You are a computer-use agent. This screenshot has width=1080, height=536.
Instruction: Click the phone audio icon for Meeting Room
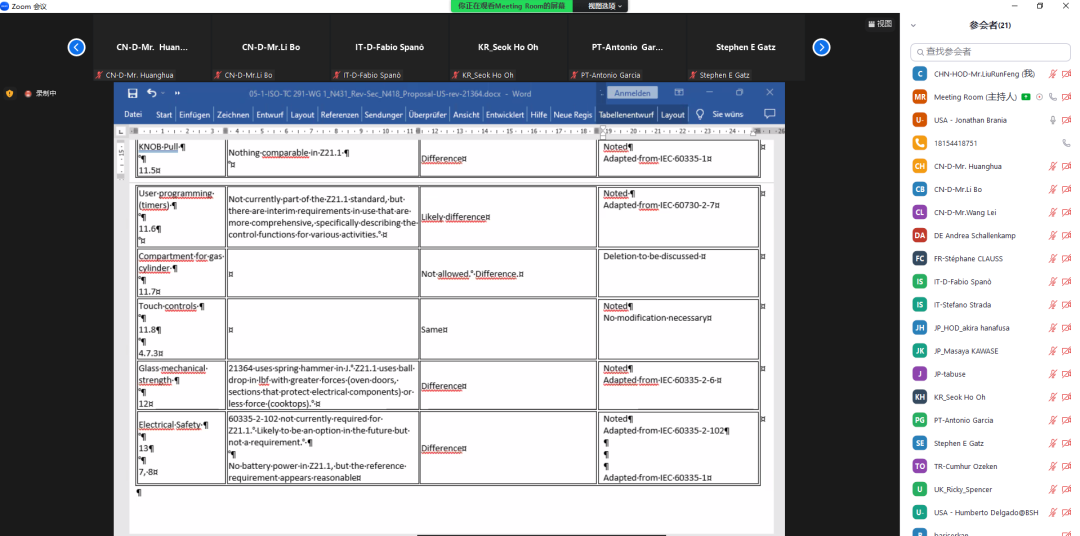(1052, 97)
